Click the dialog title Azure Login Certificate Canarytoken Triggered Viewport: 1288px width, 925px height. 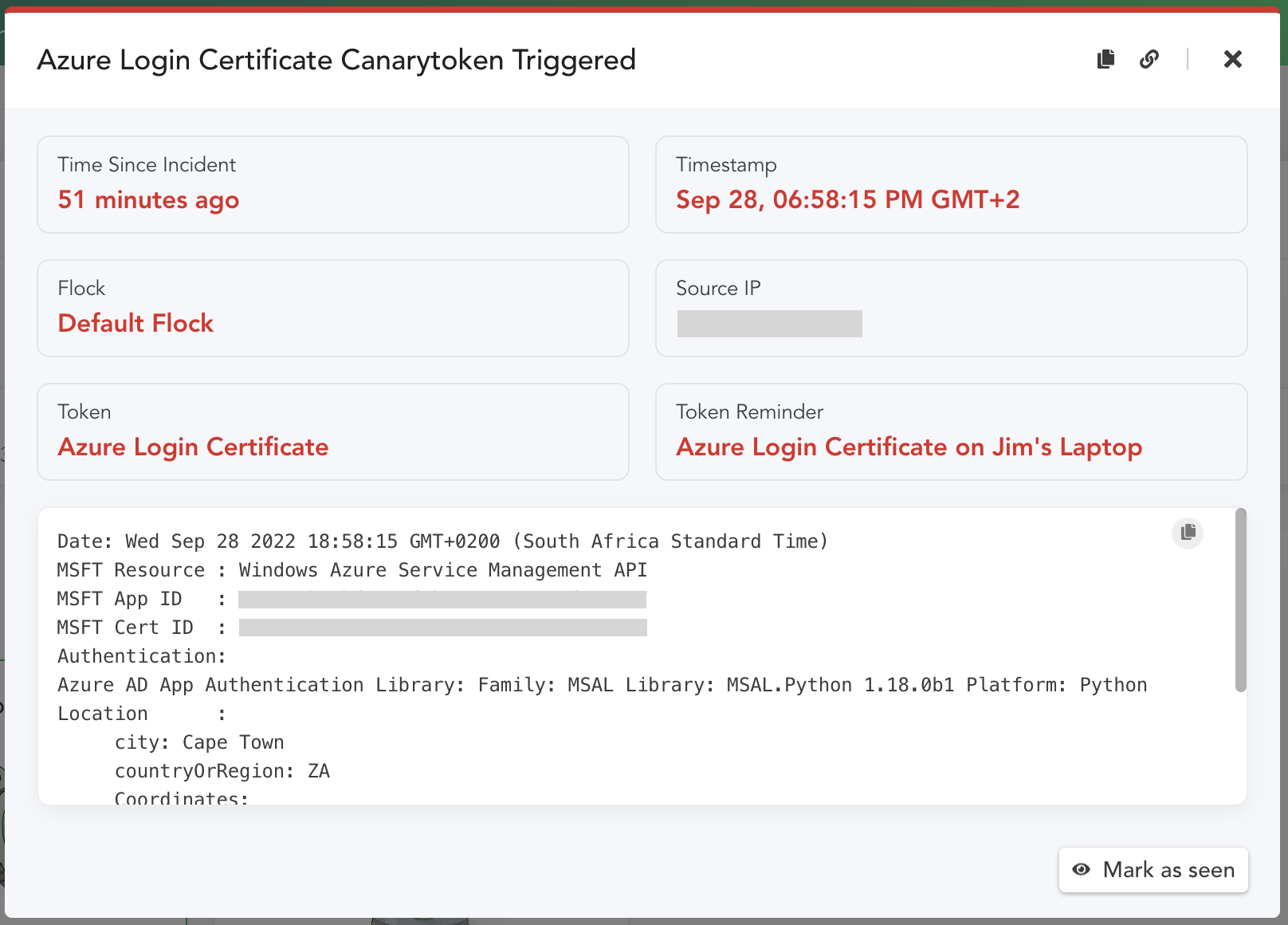click(x=336, y=60)
